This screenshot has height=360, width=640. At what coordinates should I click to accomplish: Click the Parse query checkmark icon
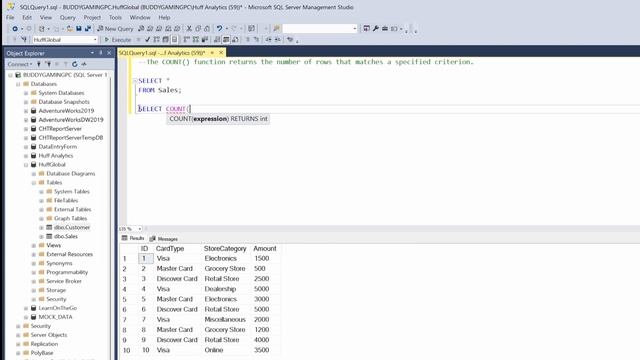[147, 40]
